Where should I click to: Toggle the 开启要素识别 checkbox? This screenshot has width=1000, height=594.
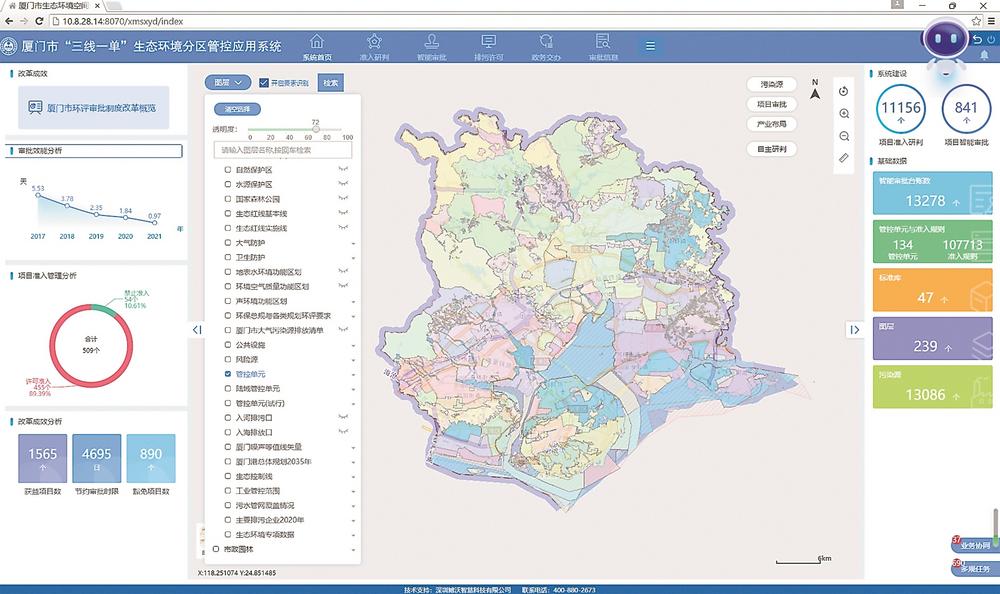pyautogui.click(x=264, y=83)
